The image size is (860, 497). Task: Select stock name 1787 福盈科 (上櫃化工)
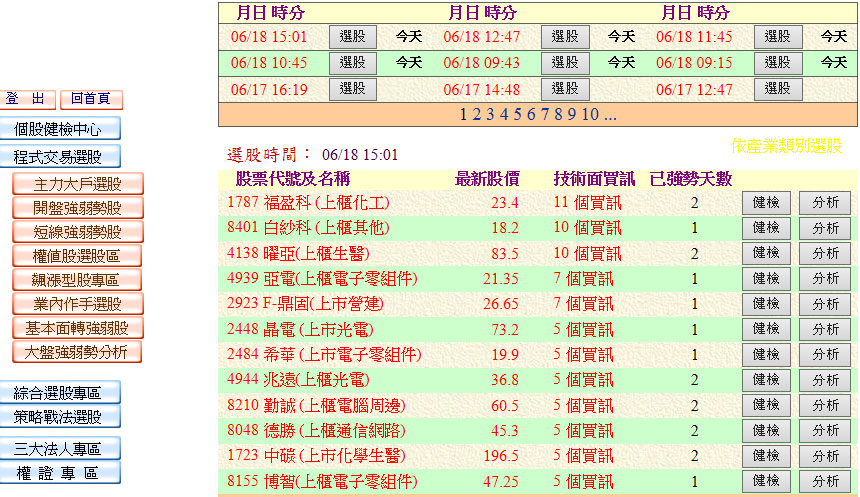(308, 202)
